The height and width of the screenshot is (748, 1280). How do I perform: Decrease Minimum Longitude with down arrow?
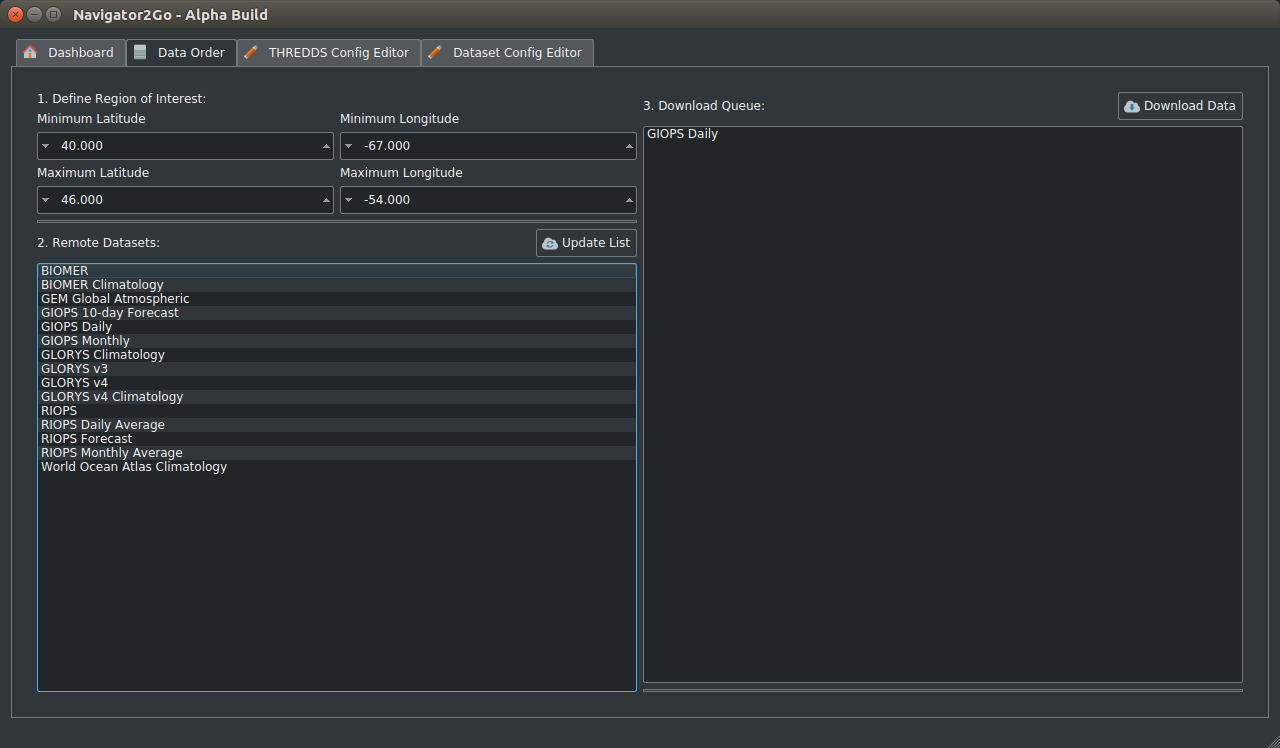[348, 146]
